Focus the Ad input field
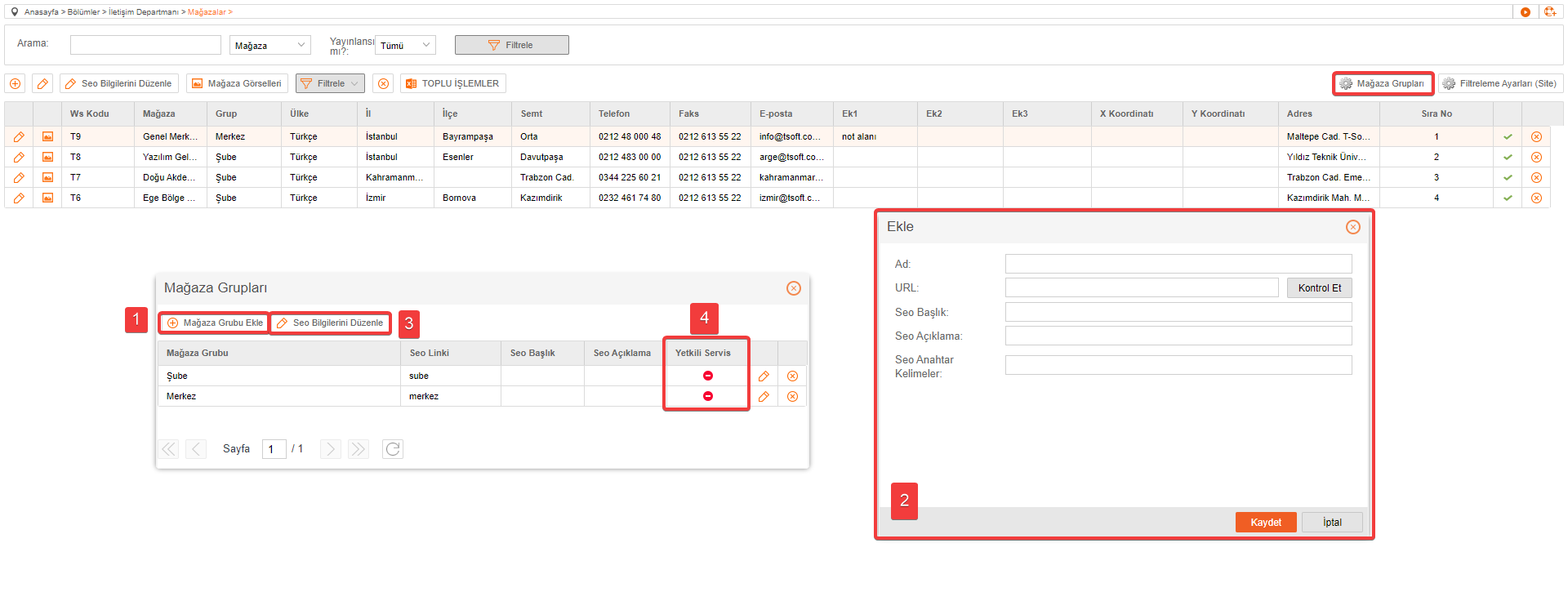 click(1178, 264)
